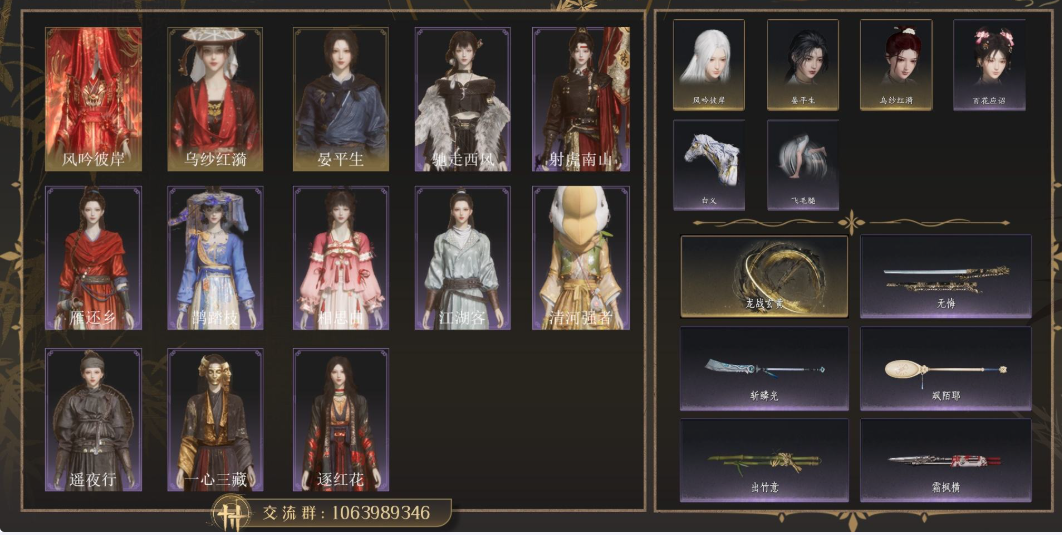The width and height of the screenshot is (1062, 535).
Task: Select the 射虎南山 outfit card
Action: pos(581,99)
